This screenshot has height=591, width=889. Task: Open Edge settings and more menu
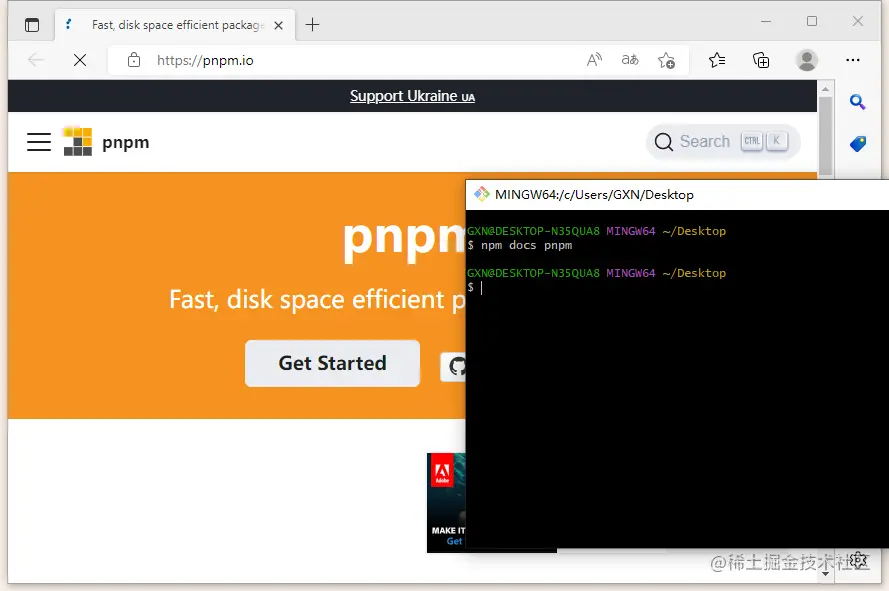pyautogui.click(x=853, y=60)
